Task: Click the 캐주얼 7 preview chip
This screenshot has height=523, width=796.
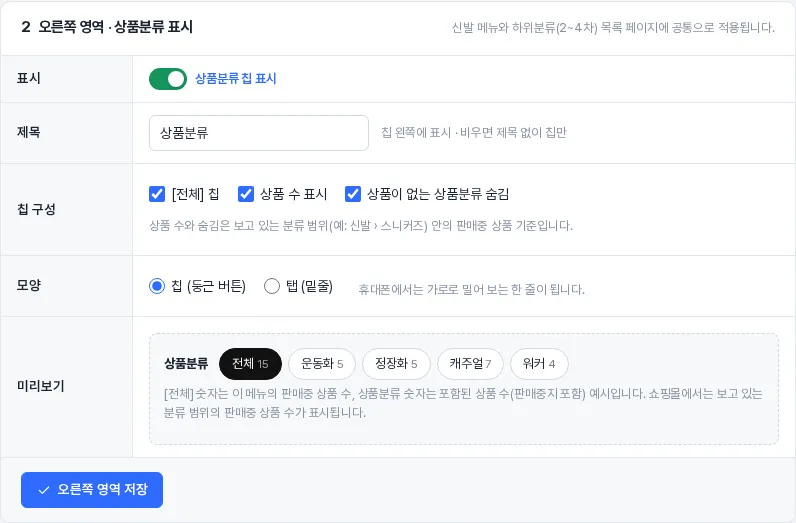Action: click(x=470, y=364)
